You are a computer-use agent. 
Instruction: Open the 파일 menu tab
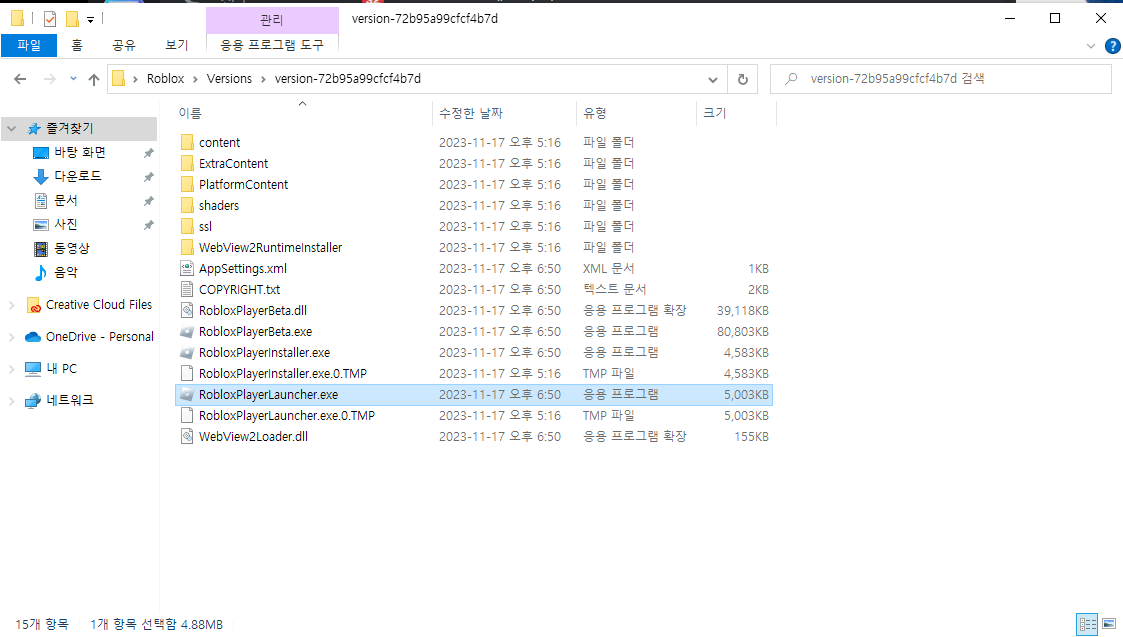(29, 45)
